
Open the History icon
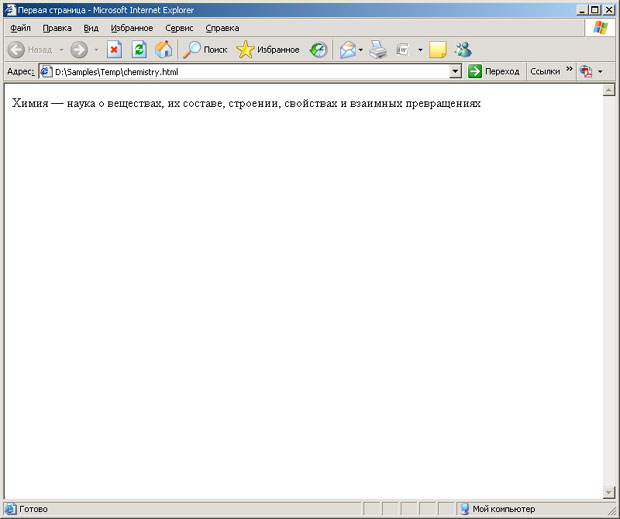(x=318, y=50)
